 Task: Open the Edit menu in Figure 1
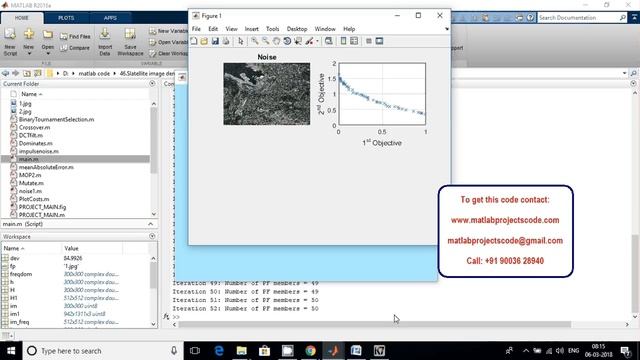pyautogui.click(x=213, y=29)
